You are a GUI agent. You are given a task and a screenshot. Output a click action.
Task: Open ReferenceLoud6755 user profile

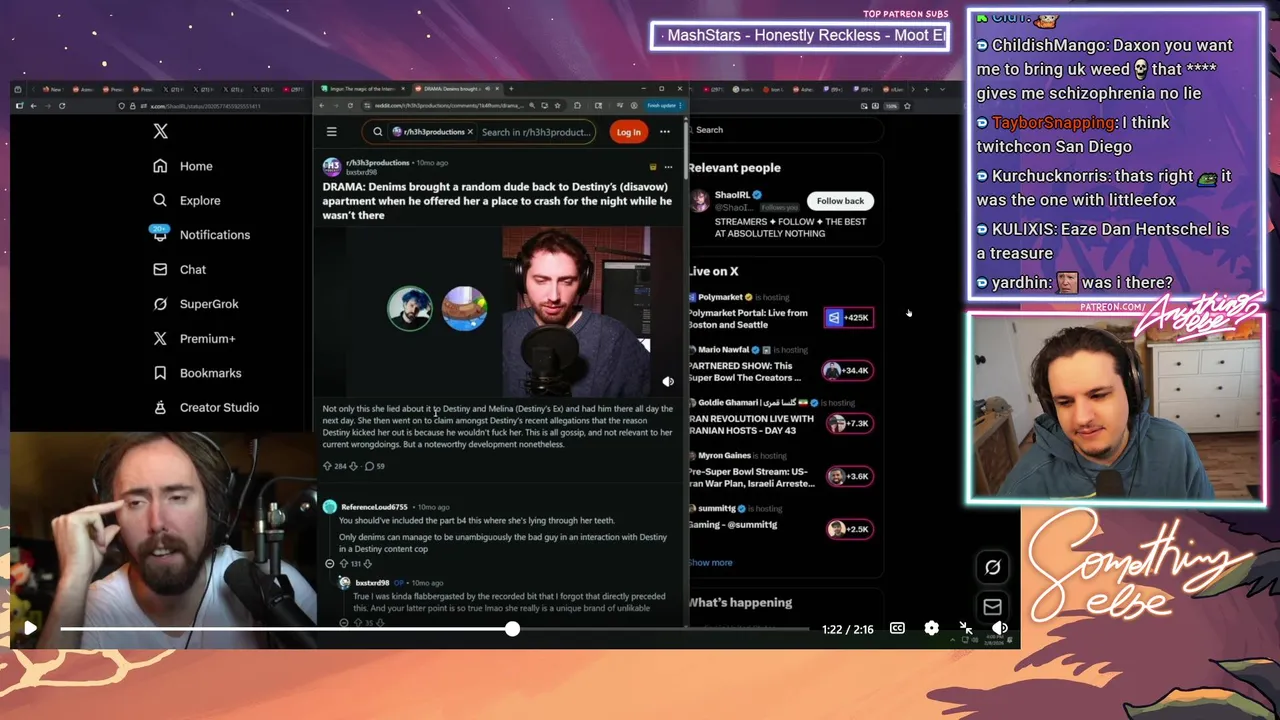(374, 507)
